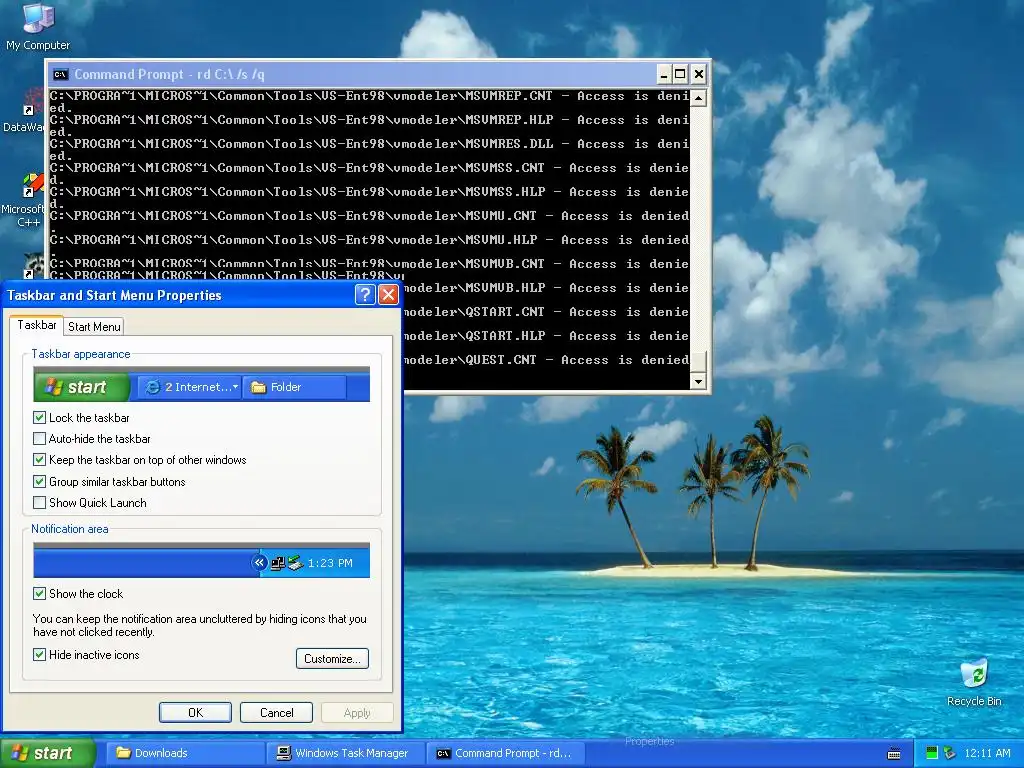Click the Windows flag on the Start button

coord(20,753)
